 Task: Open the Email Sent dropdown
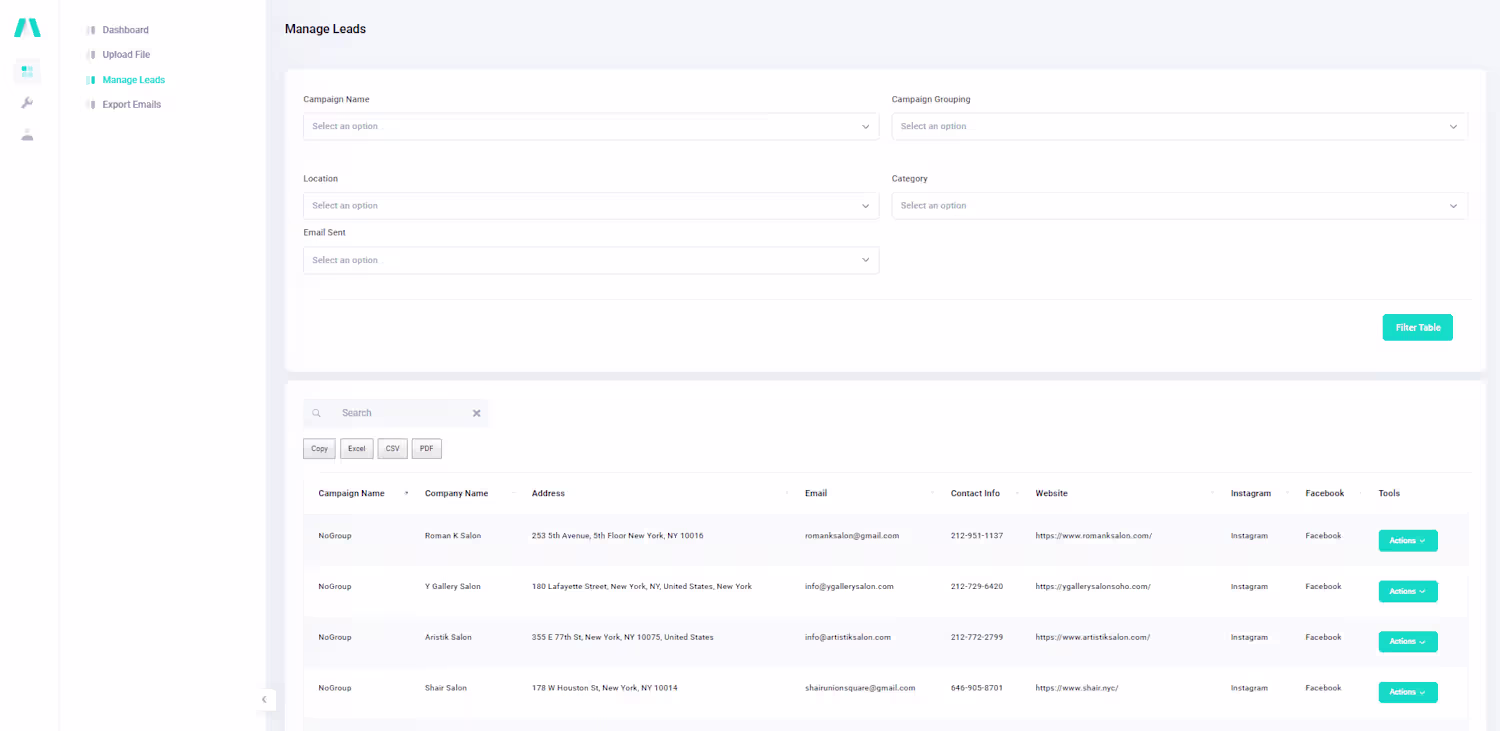pyautogui.click(x=591, y=260)
